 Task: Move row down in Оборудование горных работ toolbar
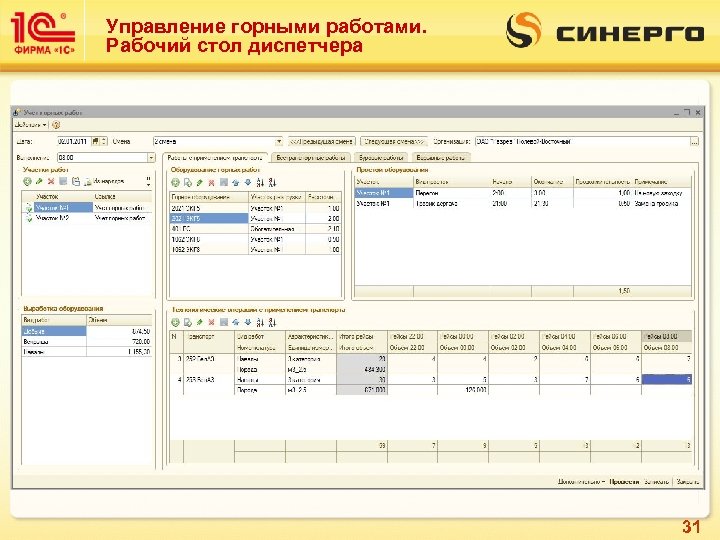tap(248, 182)
